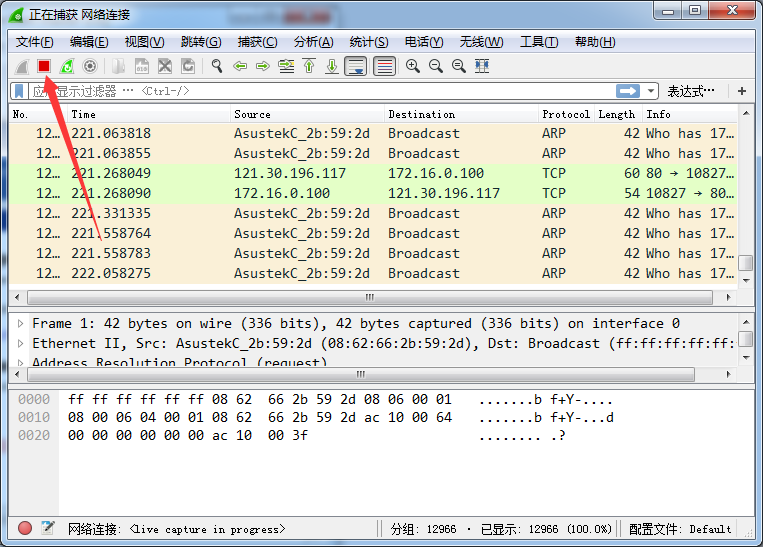This screenshot has height=547, width=763.
Task: Click the find packet magnifier icon
Action: tap(216, 66)
